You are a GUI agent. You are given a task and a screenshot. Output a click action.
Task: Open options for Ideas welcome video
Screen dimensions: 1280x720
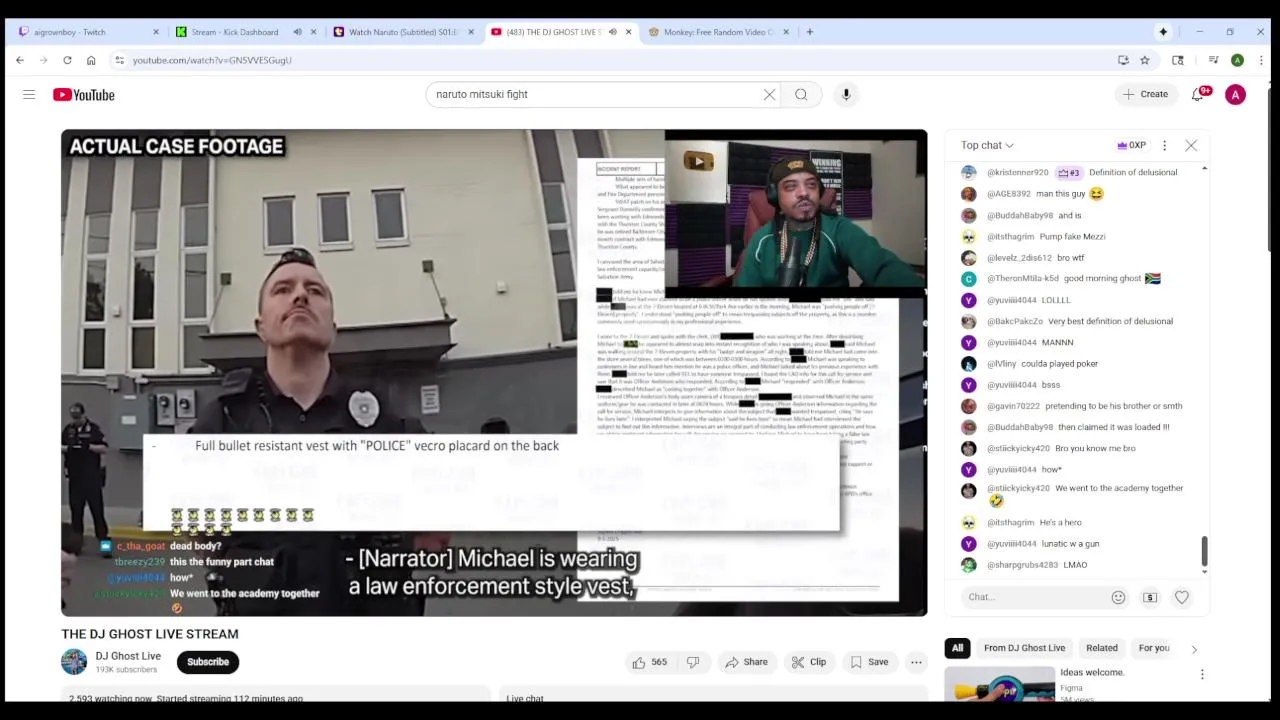(x=1202, y=674)
